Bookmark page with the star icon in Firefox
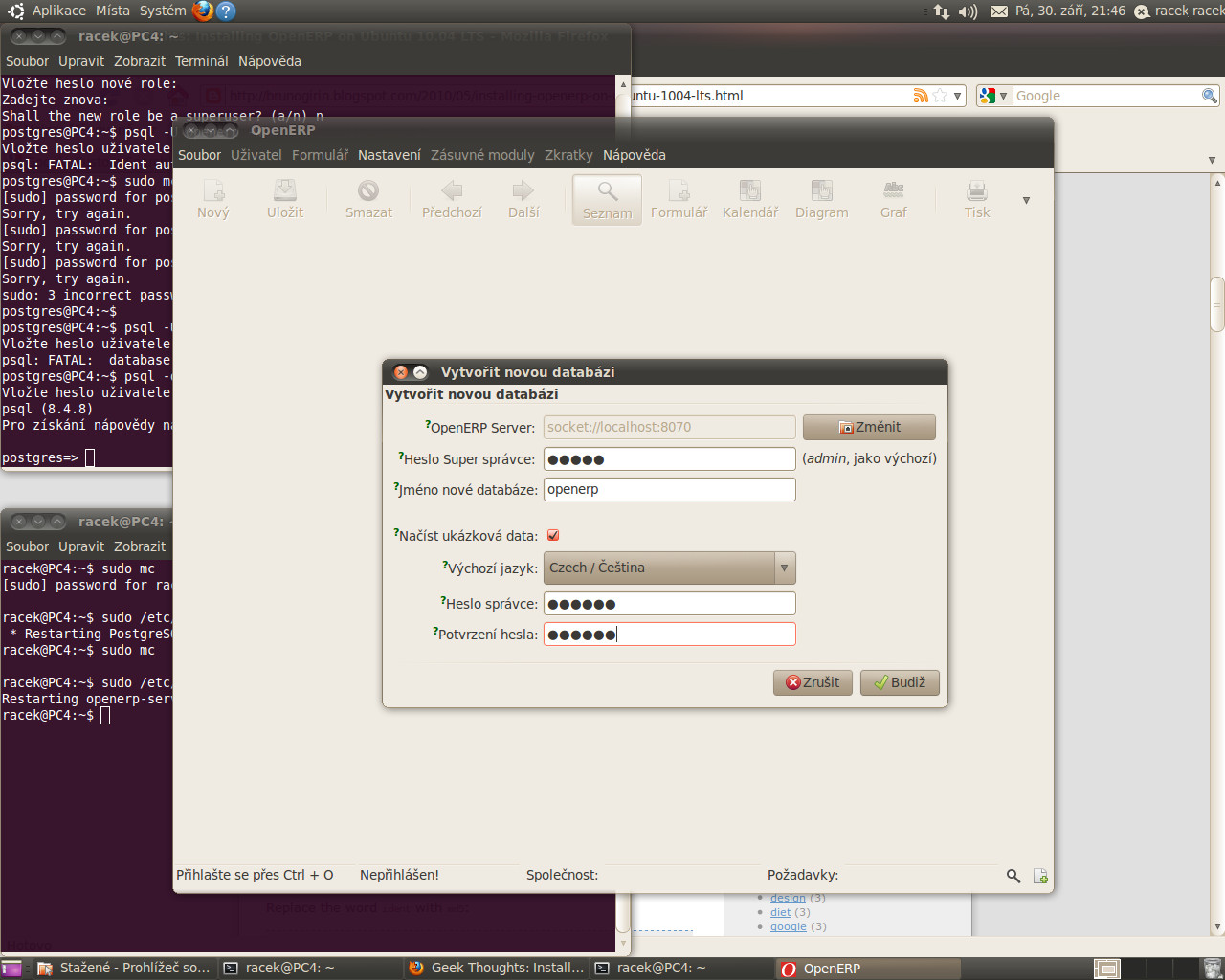This screenshot has width=1225, height=980. click(940, 96)
